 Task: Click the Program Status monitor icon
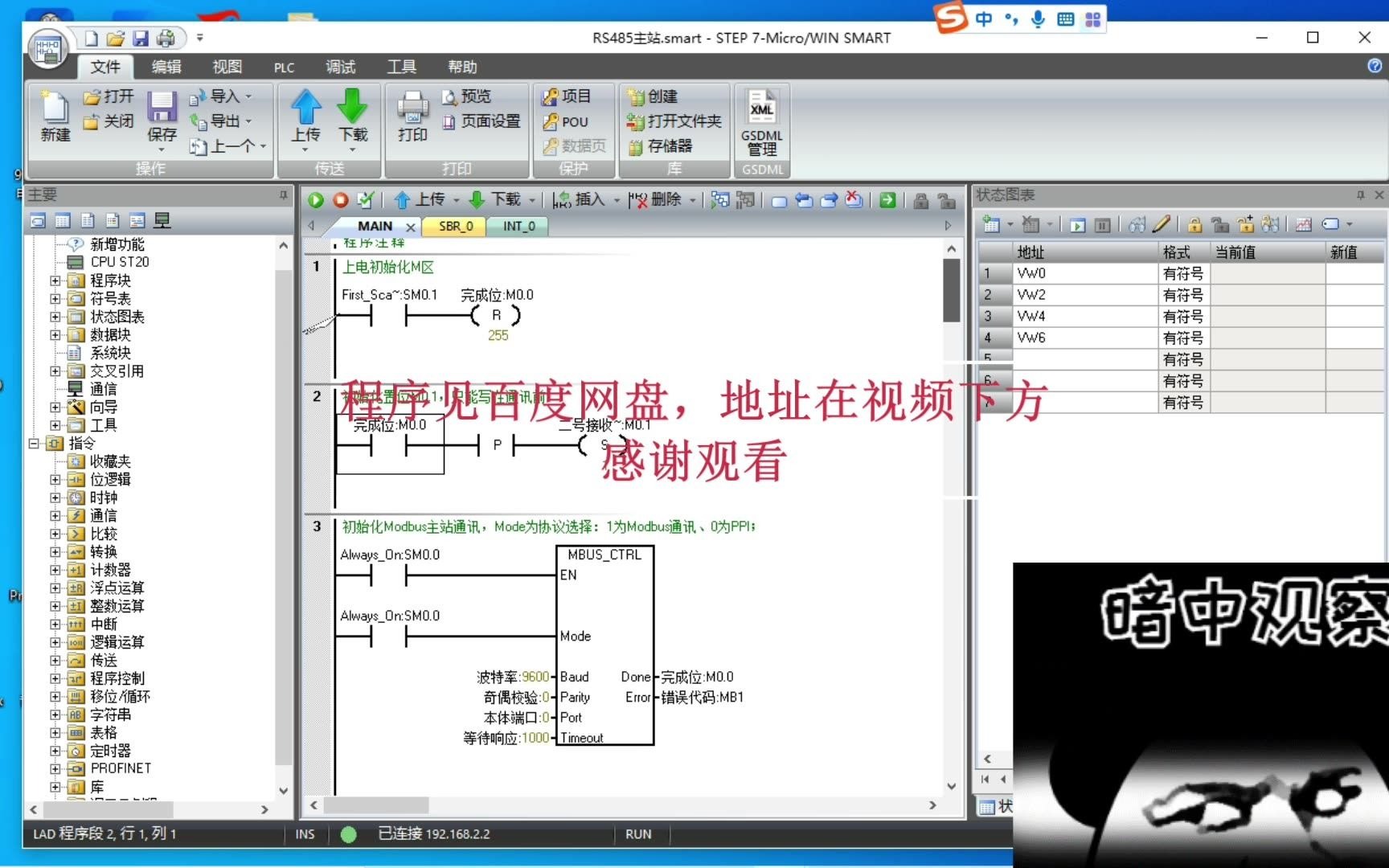(x=720, y=200)
